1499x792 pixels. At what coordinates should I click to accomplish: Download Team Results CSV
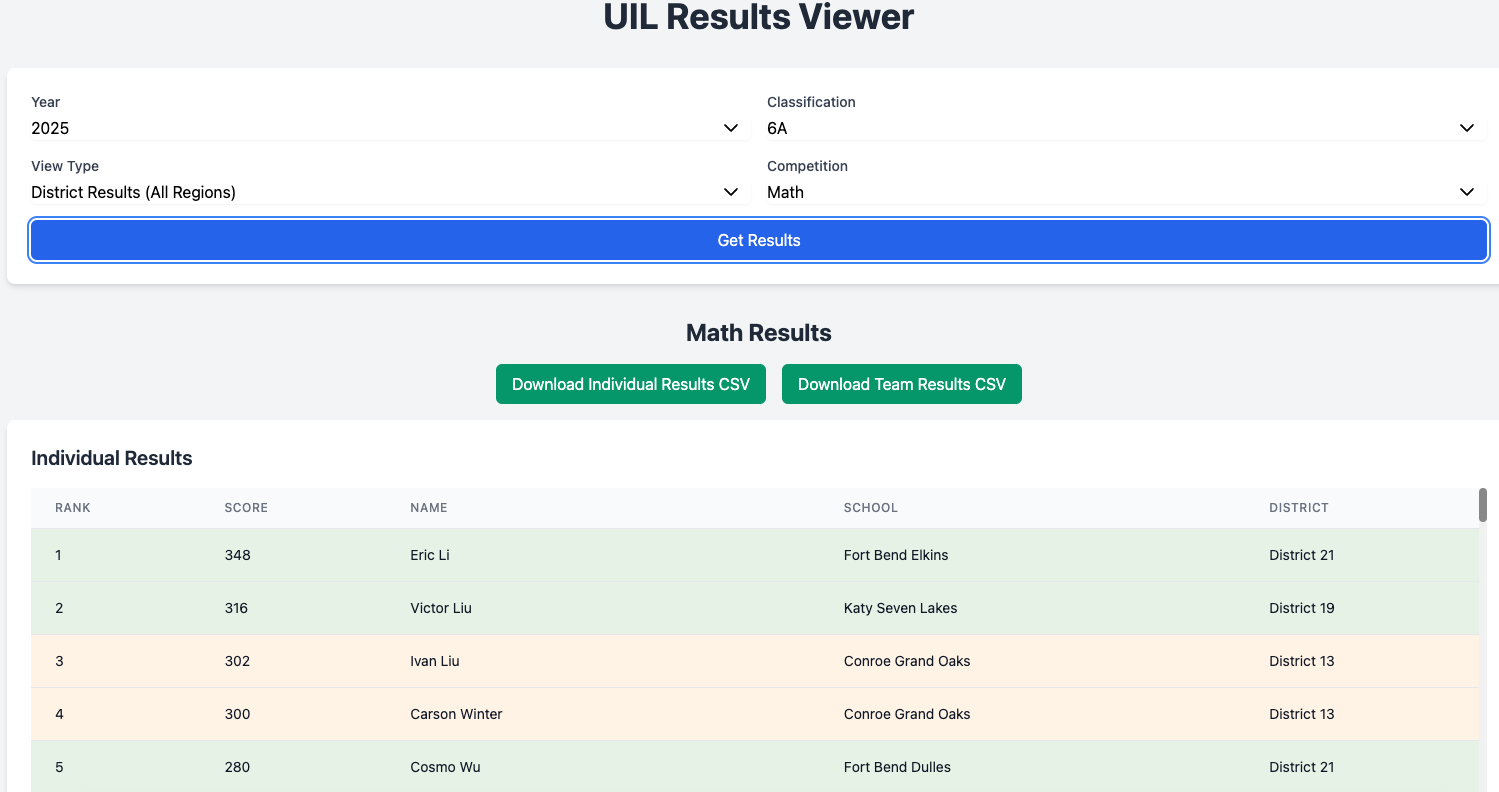coord(902,384)
